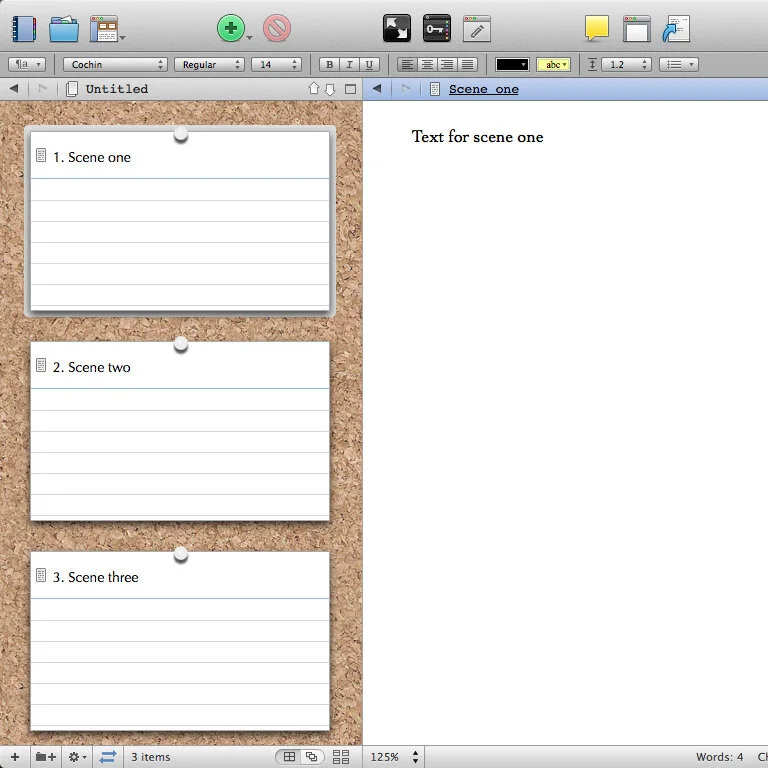The image size is (768, 768).
Task: Toggle Bold formatting
Action: 330,64
